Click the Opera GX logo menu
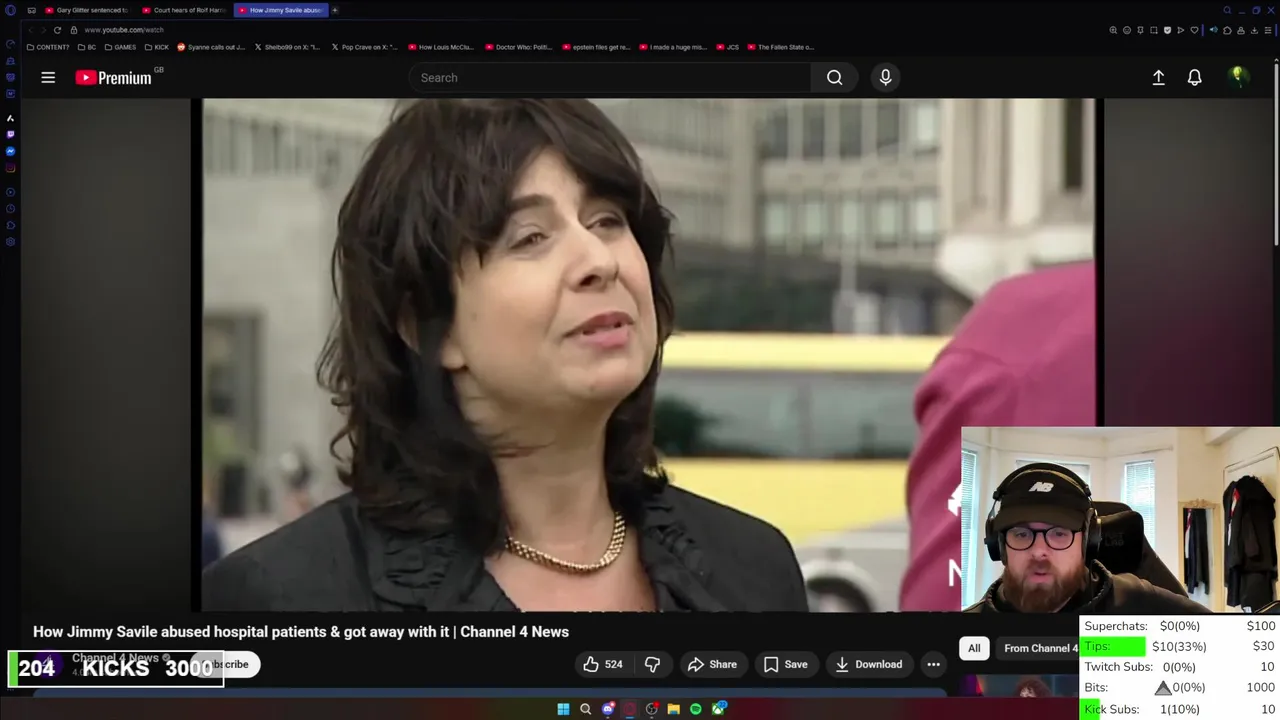 click(x=10, y=10)
